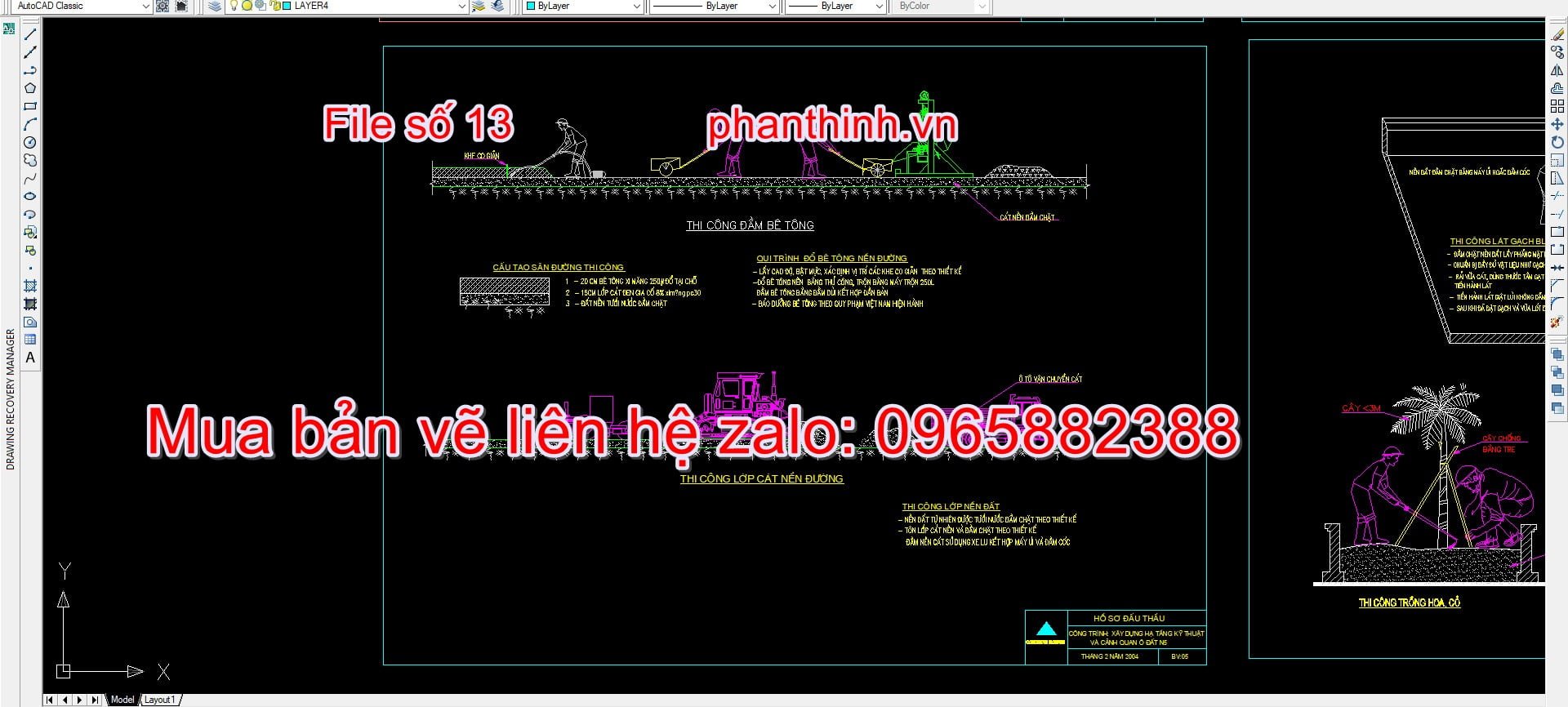Switch to the Model tab

click(x=122, y=700)
